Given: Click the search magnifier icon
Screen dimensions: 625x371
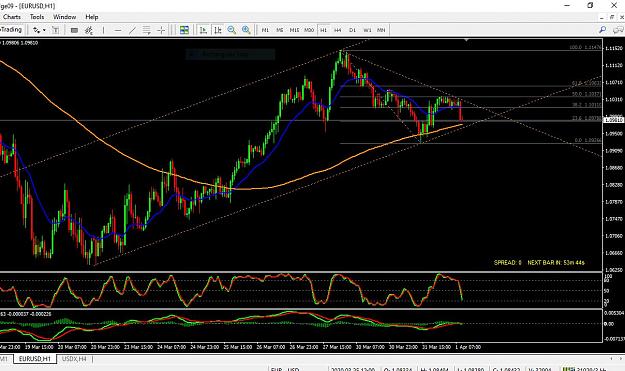Looking at the screenshot, I should (x=603, y=30).
